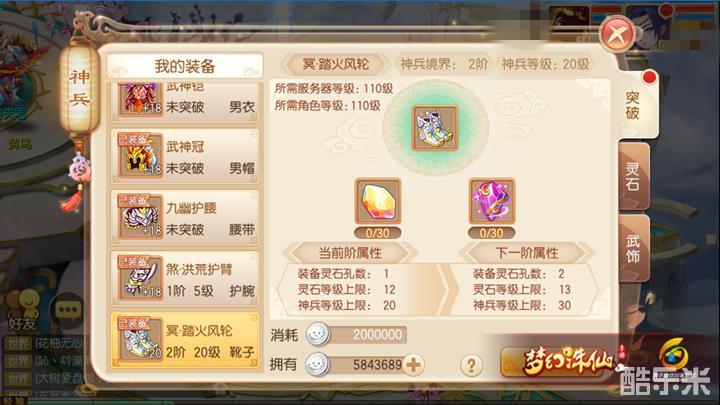Switch to the 灵石 tab

(633, 177)
